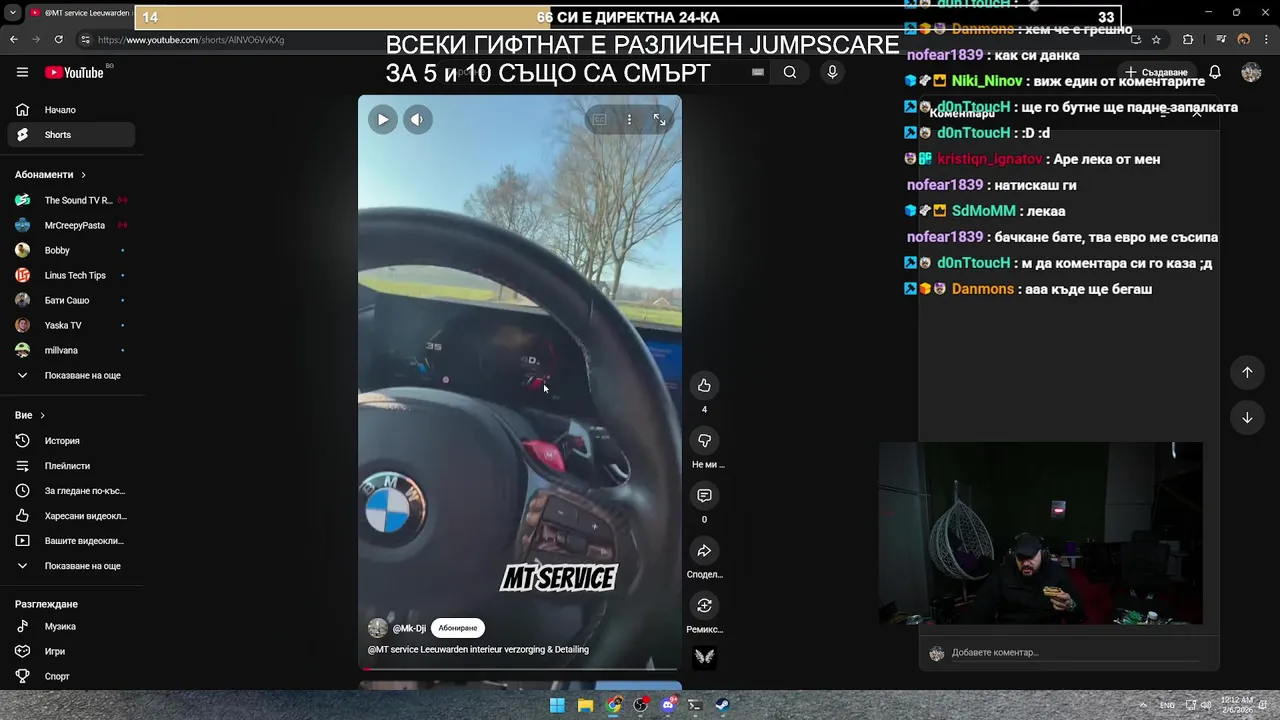1280x720 pixels.
Task: Open Харесани видеоклипове list
Action: pyautogui.click(x=72, y=516)
